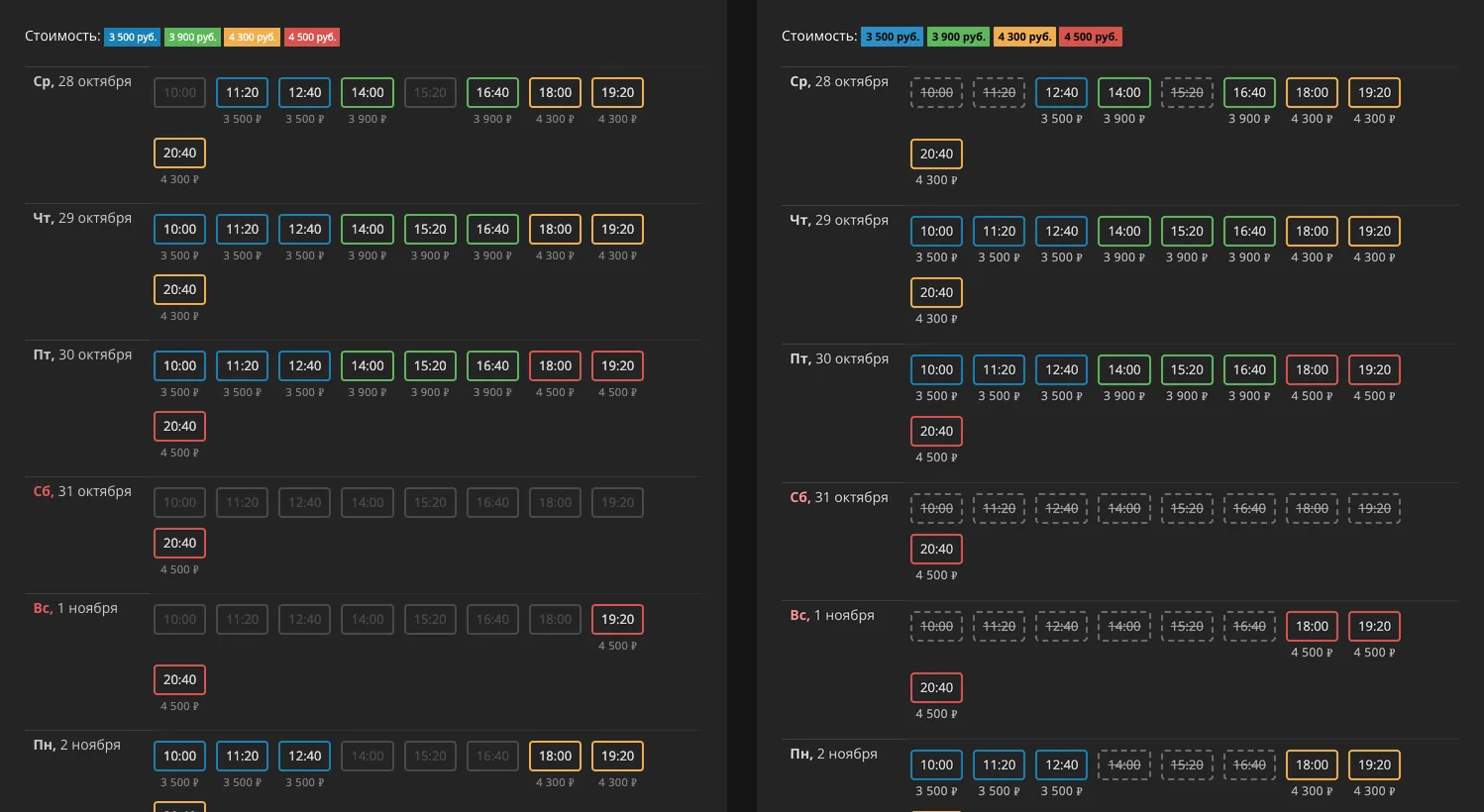This screenshot has height=812, width=1484.
Task: Pick 20:40 on Пт, 30 октября in left panel
Action: (x=179, y=426)
